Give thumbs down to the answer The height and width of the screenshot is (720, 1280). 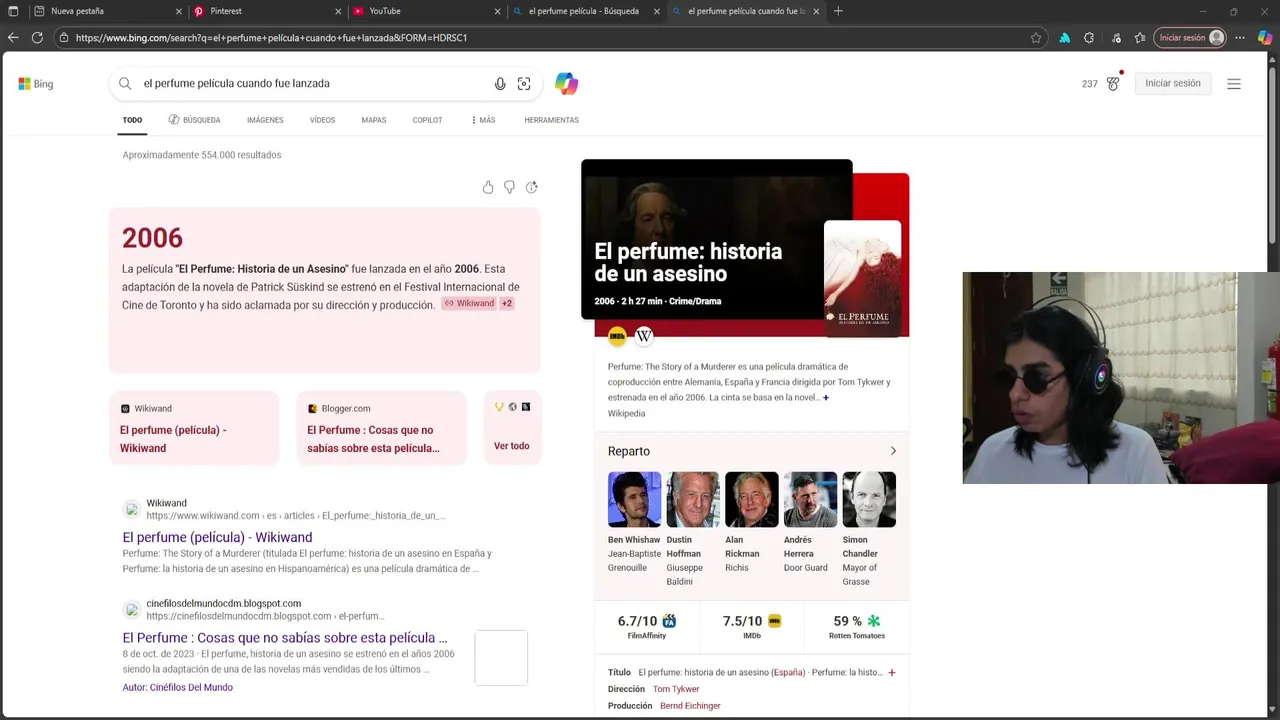click(509, 187)
